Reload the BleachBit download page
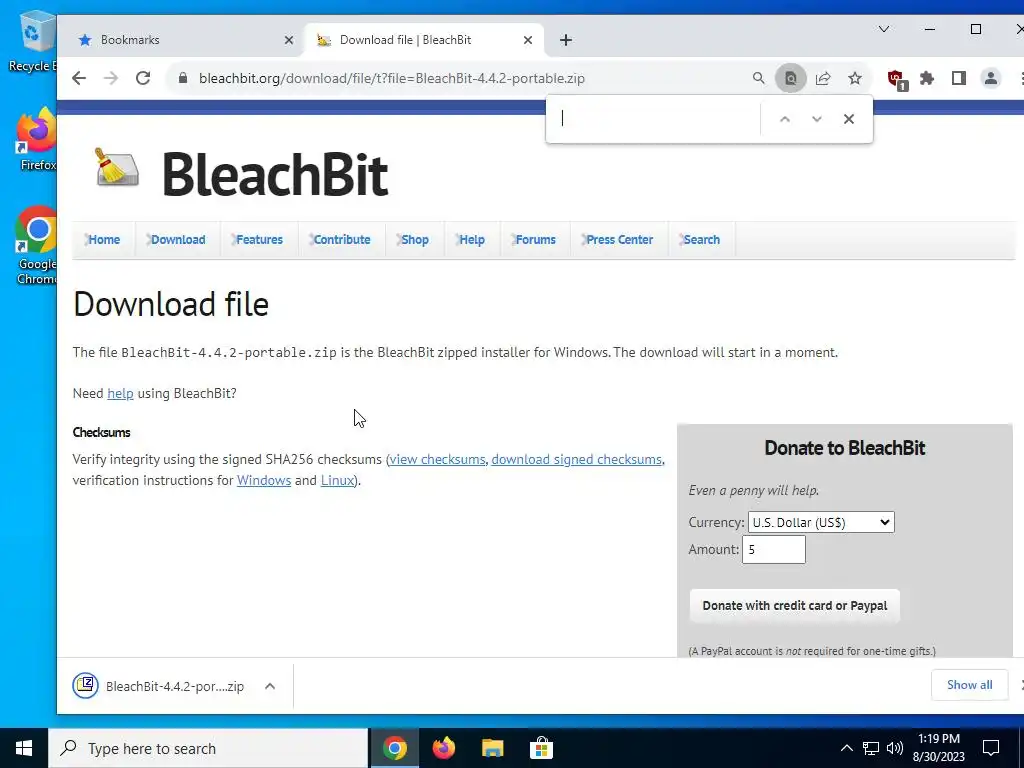 tap(143, 78)
